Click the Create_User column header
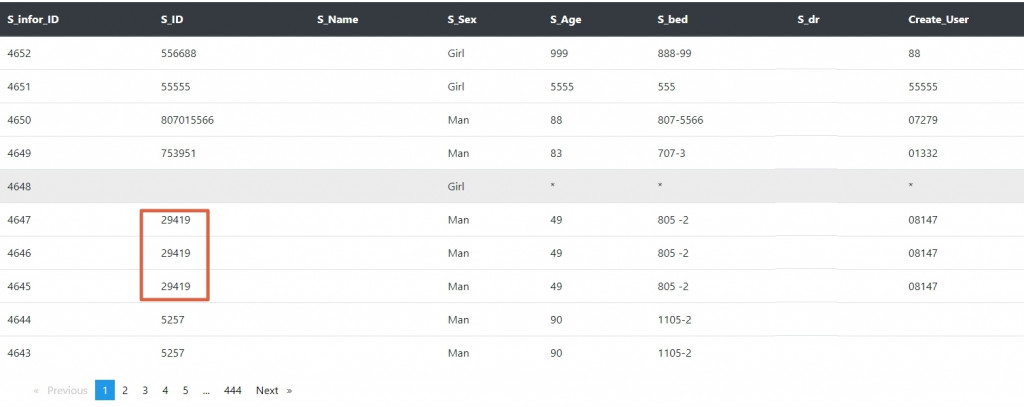This screenshot has height=407, width=1024. coord(938,20)
